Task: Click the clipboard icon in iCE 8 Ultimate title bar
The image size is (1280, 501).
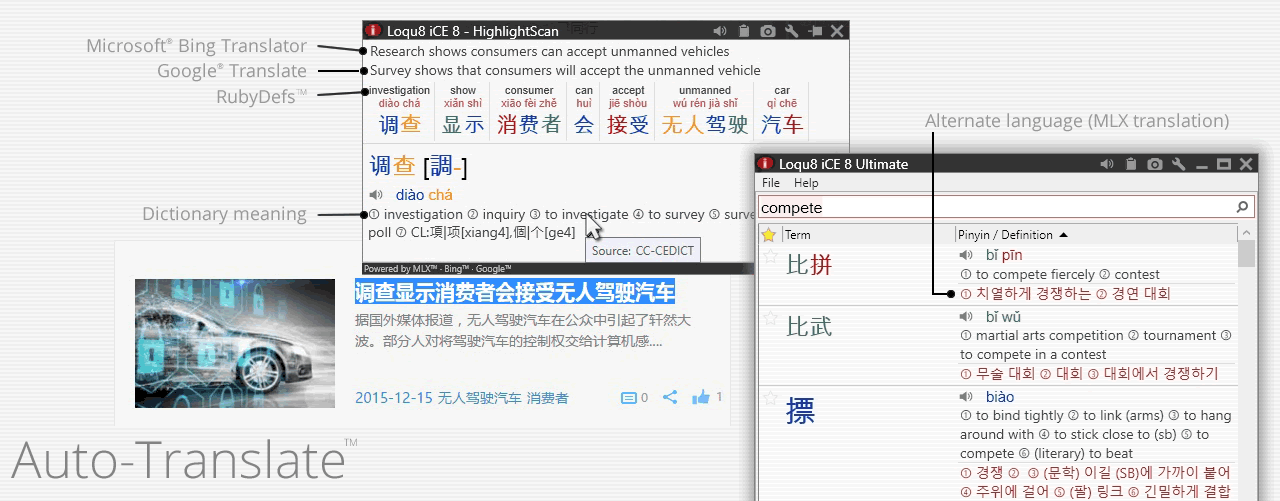Action: [1131, 164]
